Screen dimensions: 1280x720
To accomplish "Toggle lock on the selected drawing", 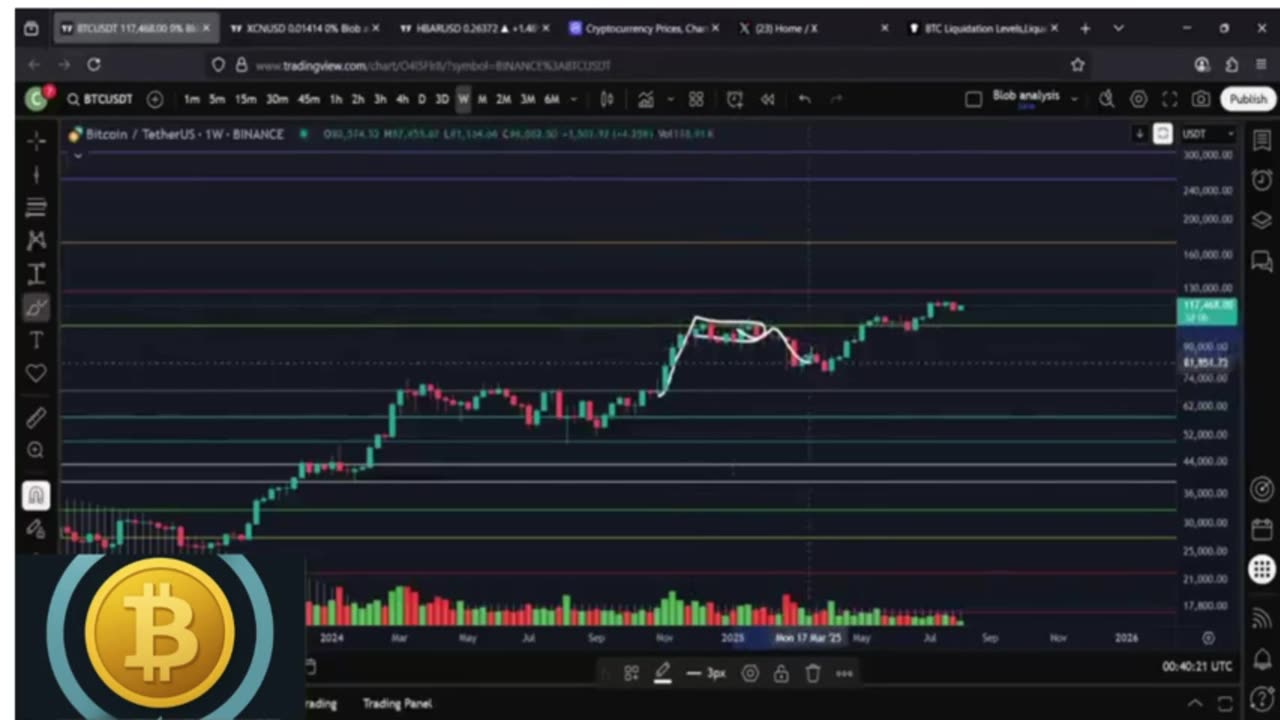I will 781,673.
